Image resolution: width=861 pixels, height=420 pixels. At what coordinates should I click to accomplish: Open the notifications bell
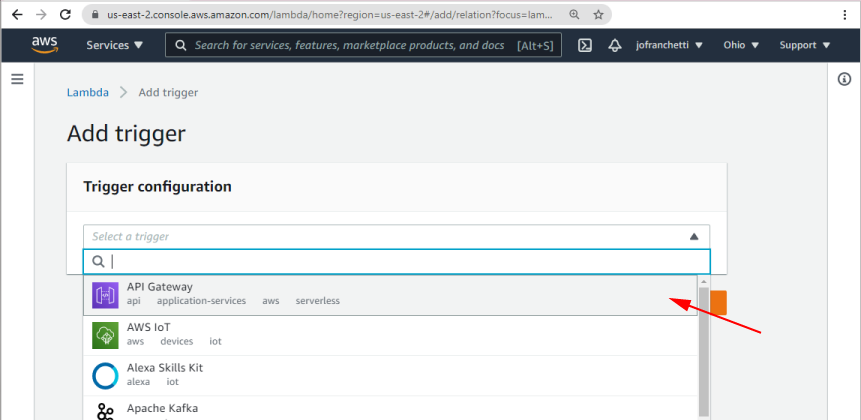click(x=614, y=45)
